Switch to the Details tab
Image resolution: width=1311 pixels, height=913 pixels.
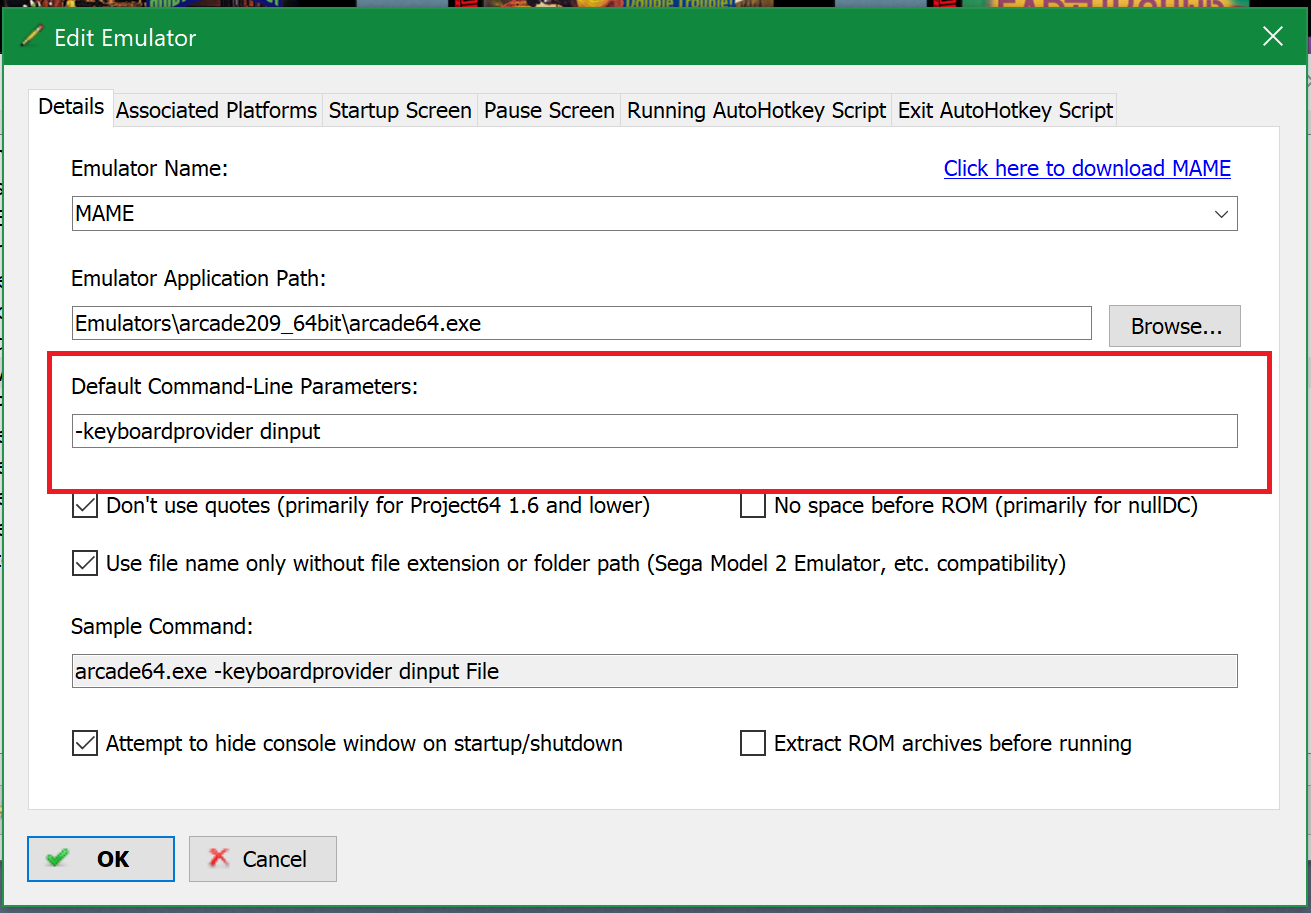pyautogui.click(x=71, y=108)
